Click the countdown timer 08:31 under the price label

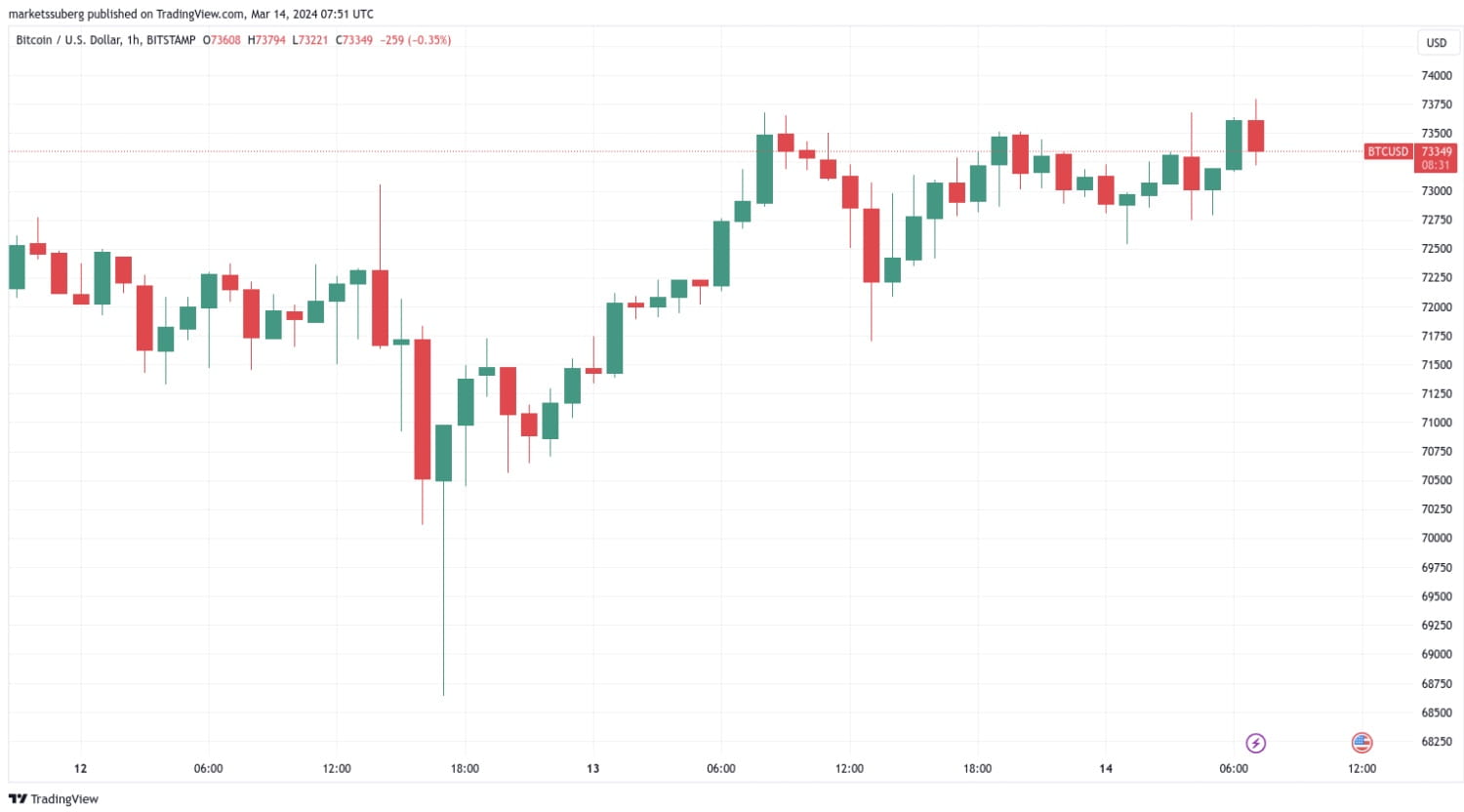click(x=1435, y=164)
